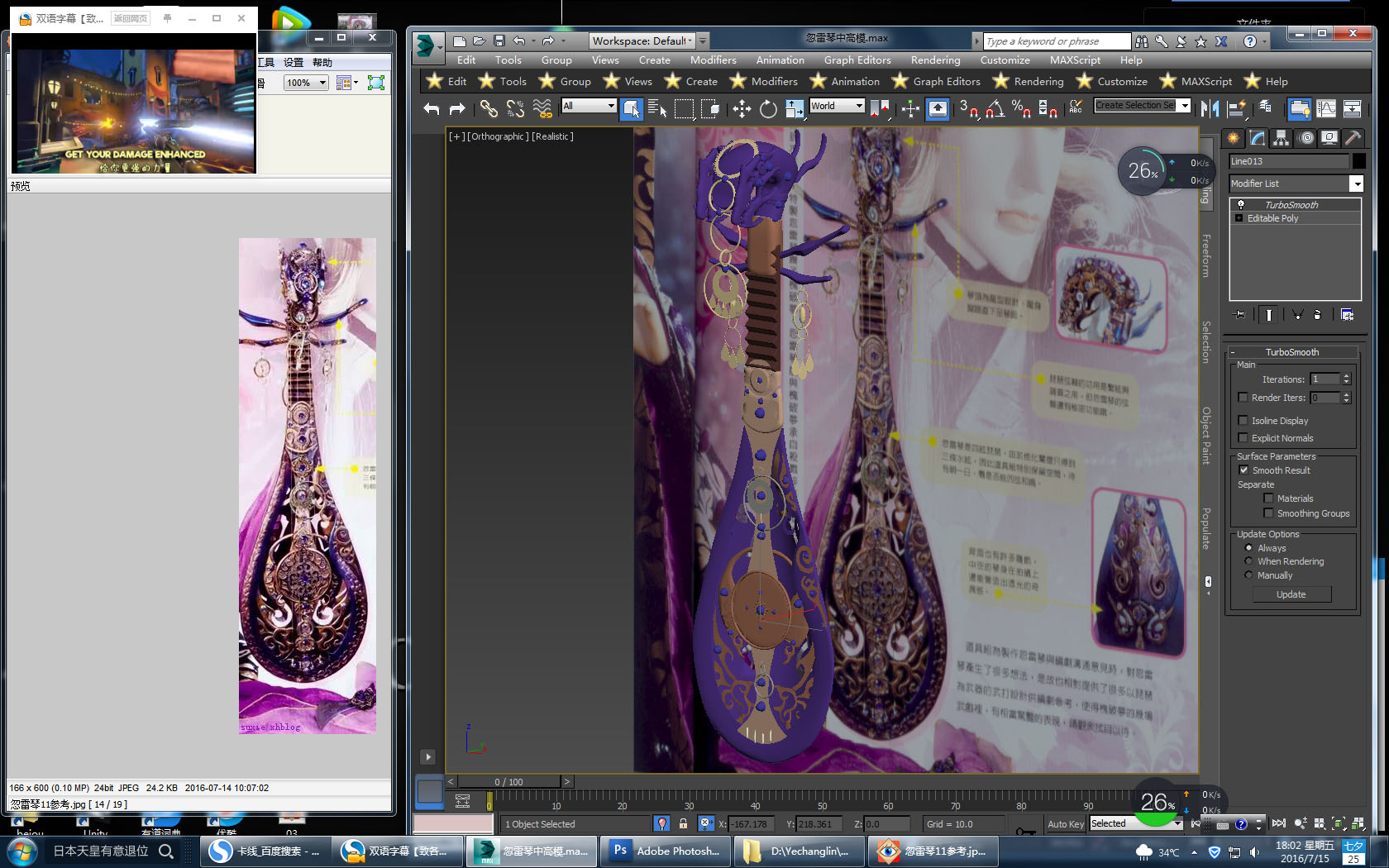
Task: Select the Manually update option
Action: pos(1248,575)
